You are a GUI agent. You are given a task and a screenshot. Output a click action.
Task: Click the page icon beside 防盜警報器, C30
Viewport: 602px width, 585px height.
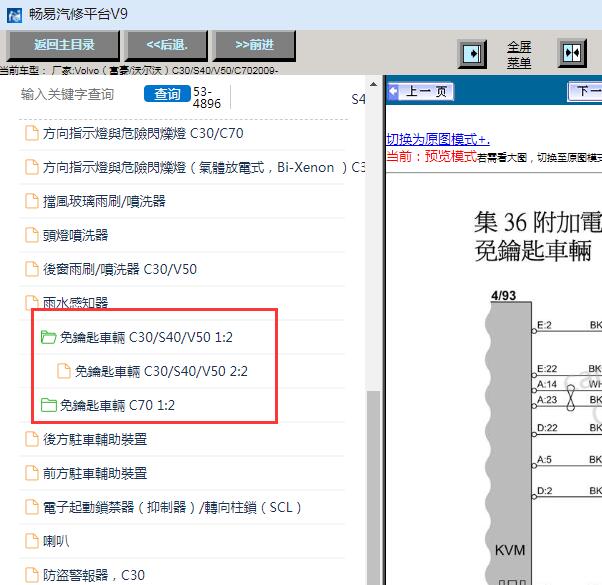pos(32,575)
